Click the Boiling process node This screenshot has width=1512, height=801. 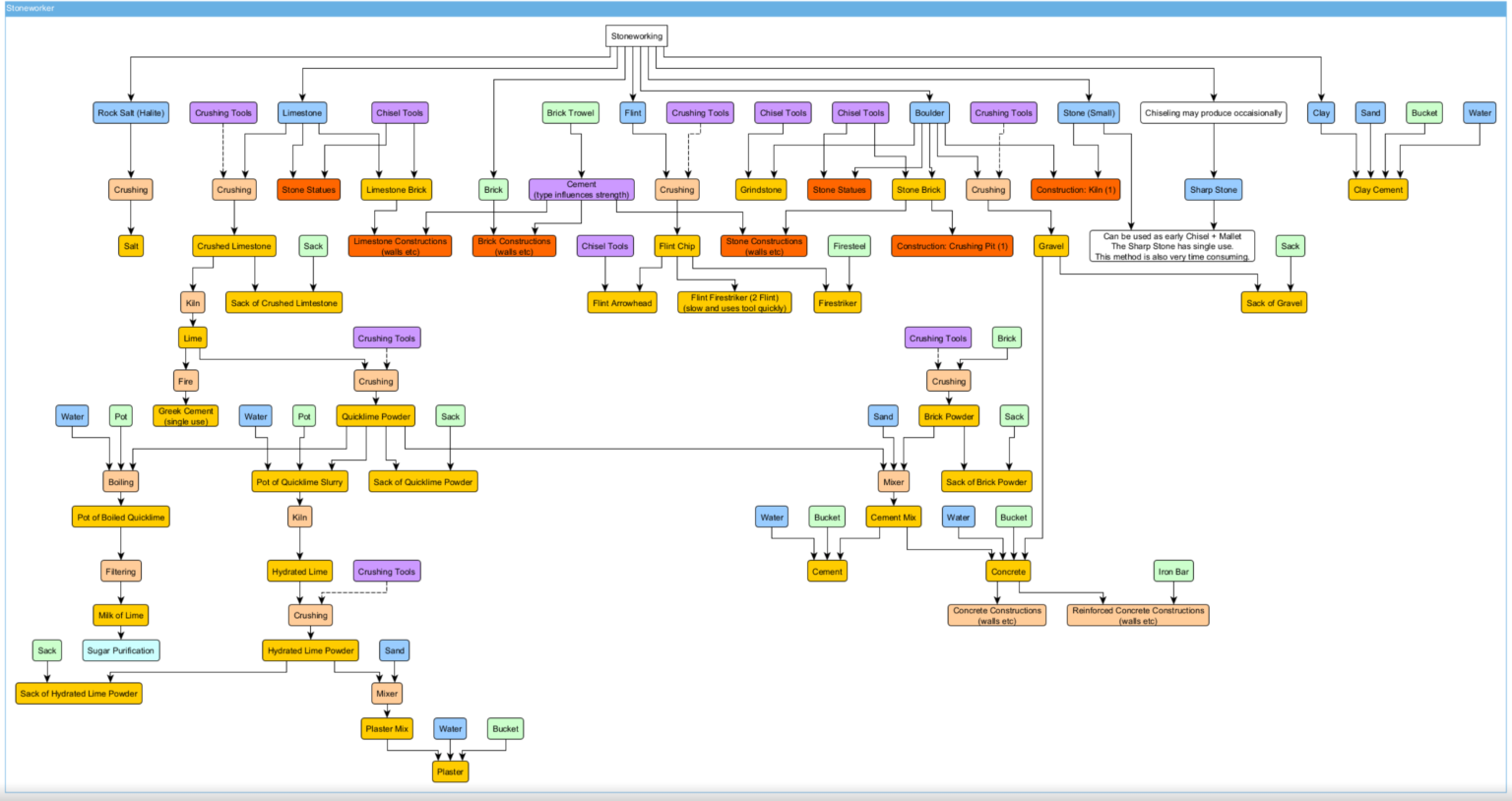click(121, 482)
